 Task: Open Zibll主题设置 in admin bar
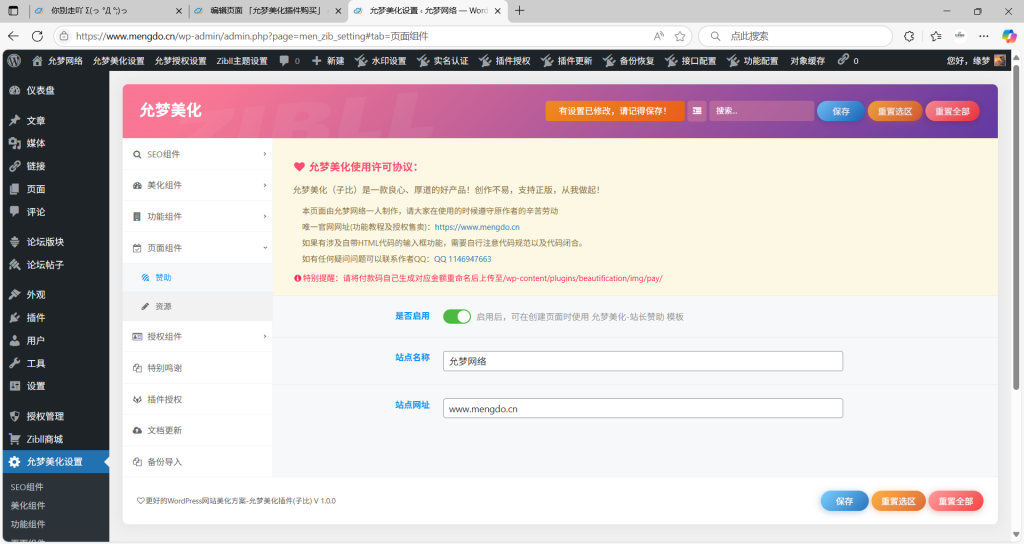click(242, 61)
